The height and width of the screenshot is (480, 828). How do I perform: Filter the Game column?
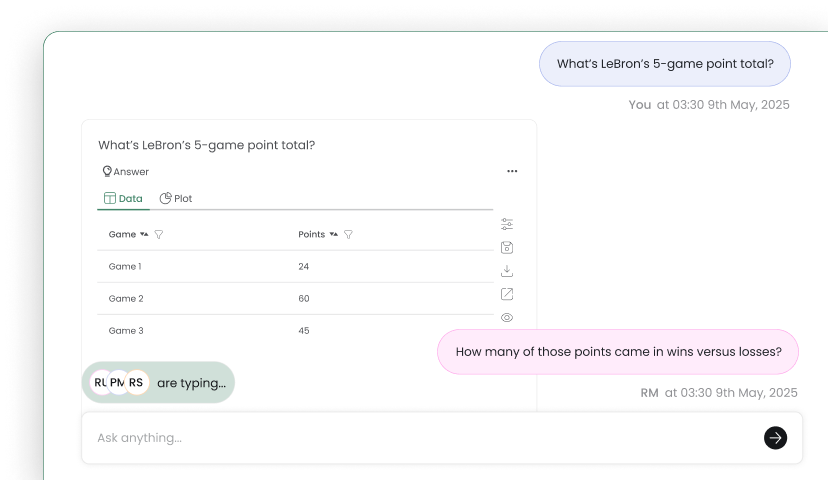[x=159, y=234]
